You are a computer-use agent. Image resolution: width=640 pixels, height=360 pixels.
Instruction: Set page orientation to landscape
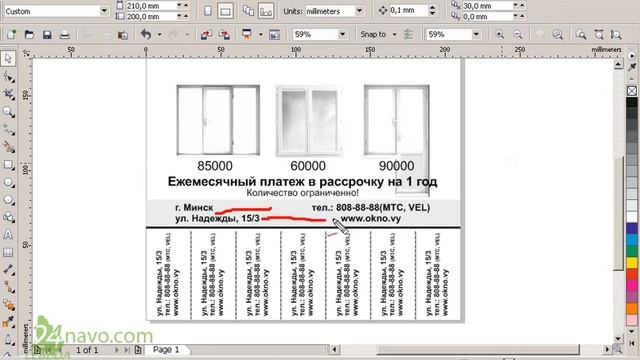225,11
